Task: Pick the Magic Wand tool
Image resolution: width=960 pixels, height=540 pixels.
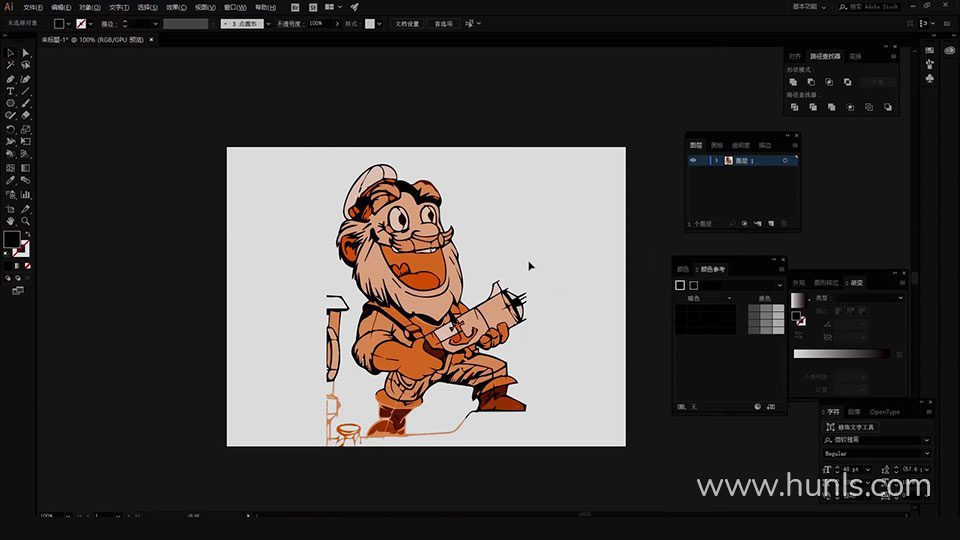Action: [x=10, y=65]
